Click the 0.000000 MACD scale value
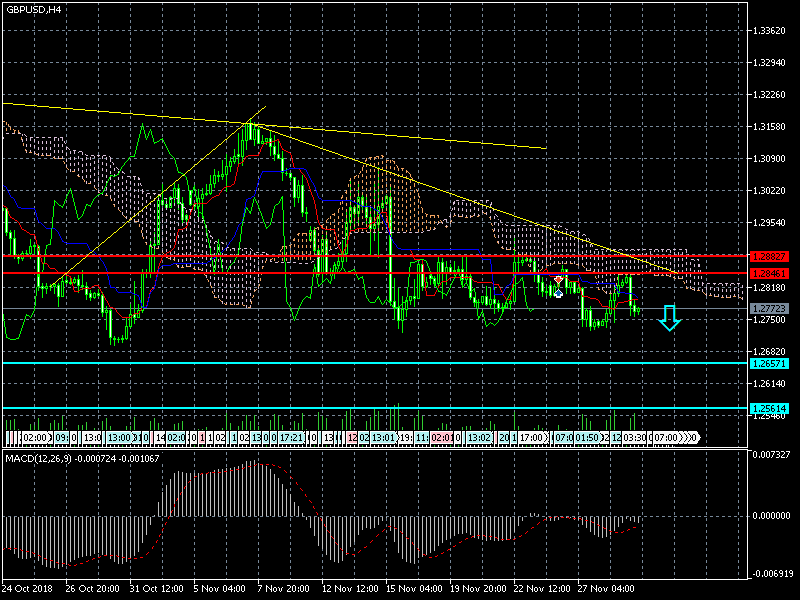This screenshot has height=600, width=800. click(771, 517)
